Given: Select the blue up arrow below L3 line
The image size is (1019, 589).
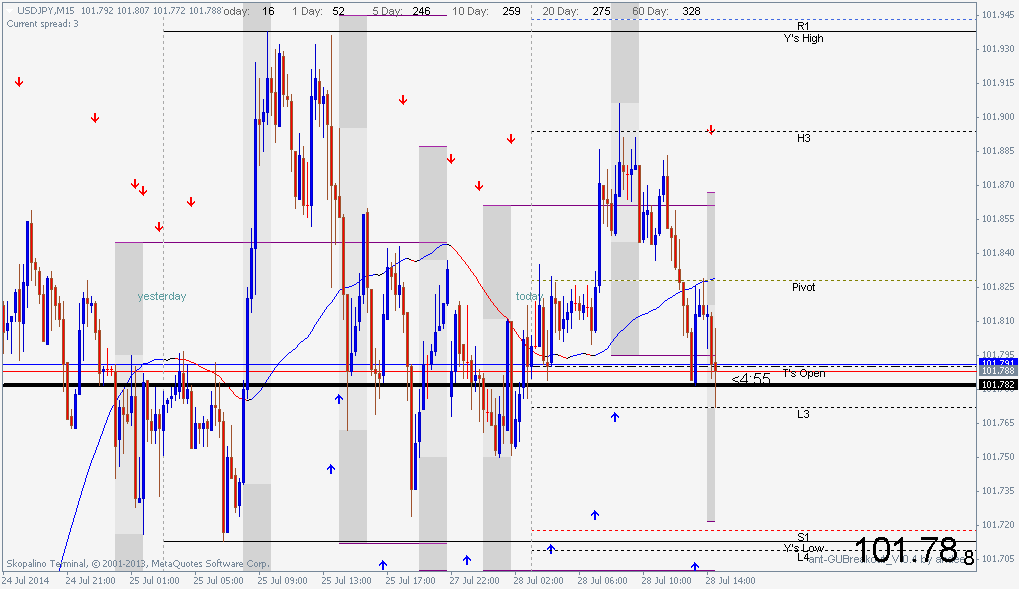Looking at the screenshot, I should (x=615, y=416).
